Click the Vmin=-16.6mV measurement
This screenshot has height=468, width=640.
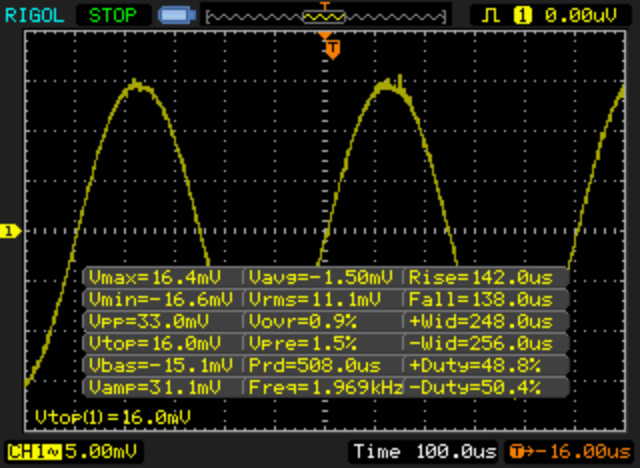(x=161, y=299)
